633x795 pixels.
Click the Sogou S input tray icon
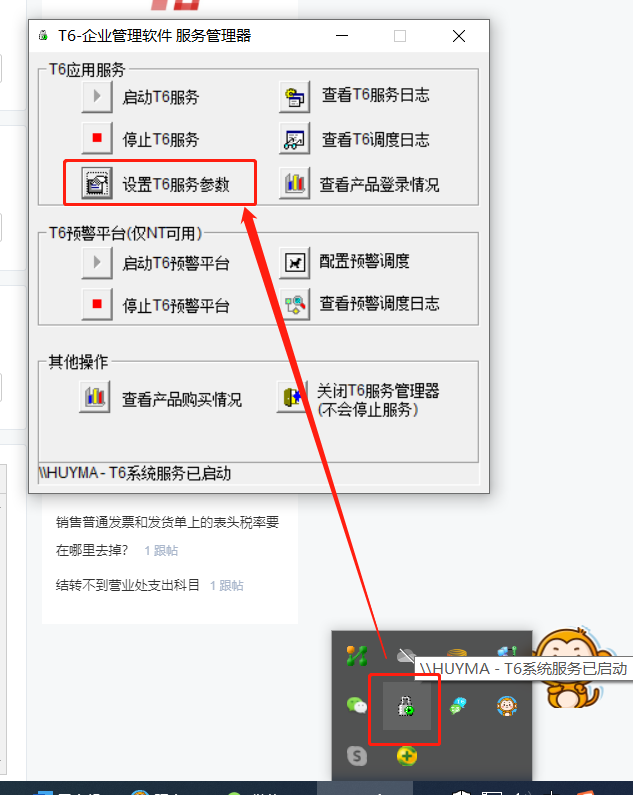click(x=357, y=756)
